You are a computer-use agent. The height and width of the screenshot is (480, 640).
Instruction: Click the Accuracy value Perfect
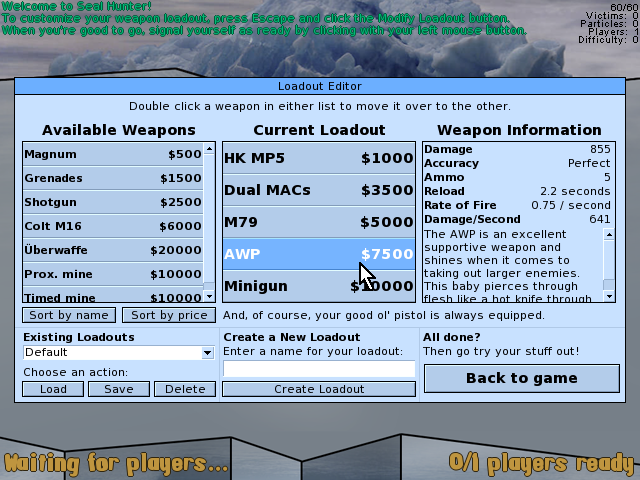[x=589, y=163]
